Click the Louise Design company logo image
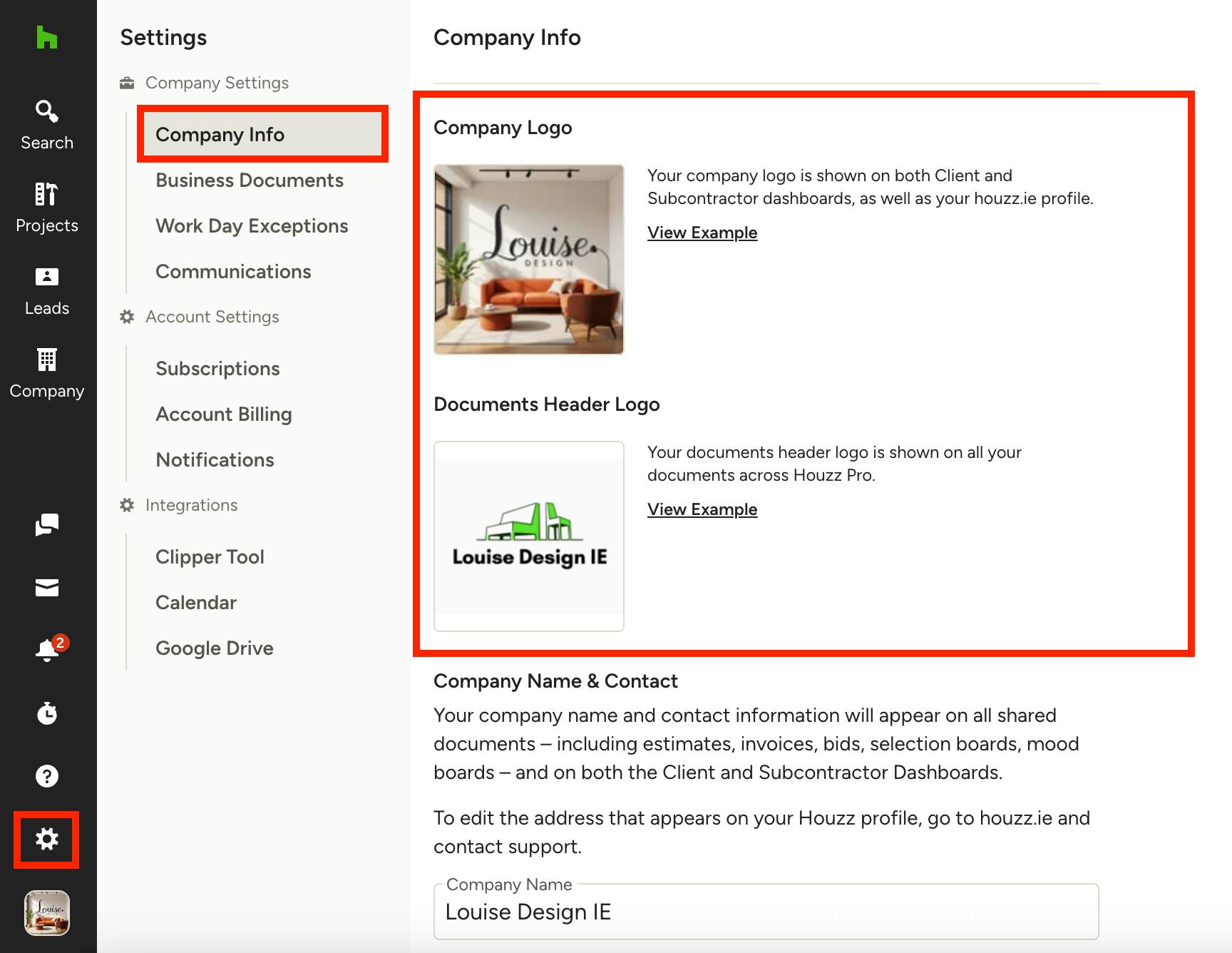The image size is (1232, 953). [529, 260]
